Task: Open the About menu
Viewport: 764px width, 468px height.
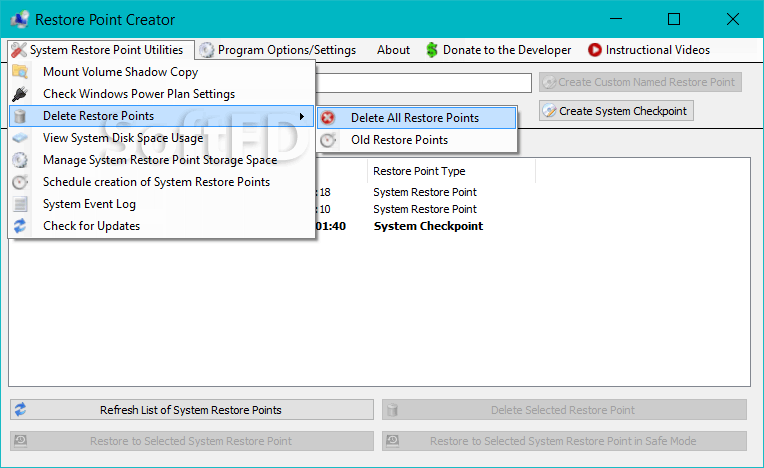Action: [x=393, y=50]
